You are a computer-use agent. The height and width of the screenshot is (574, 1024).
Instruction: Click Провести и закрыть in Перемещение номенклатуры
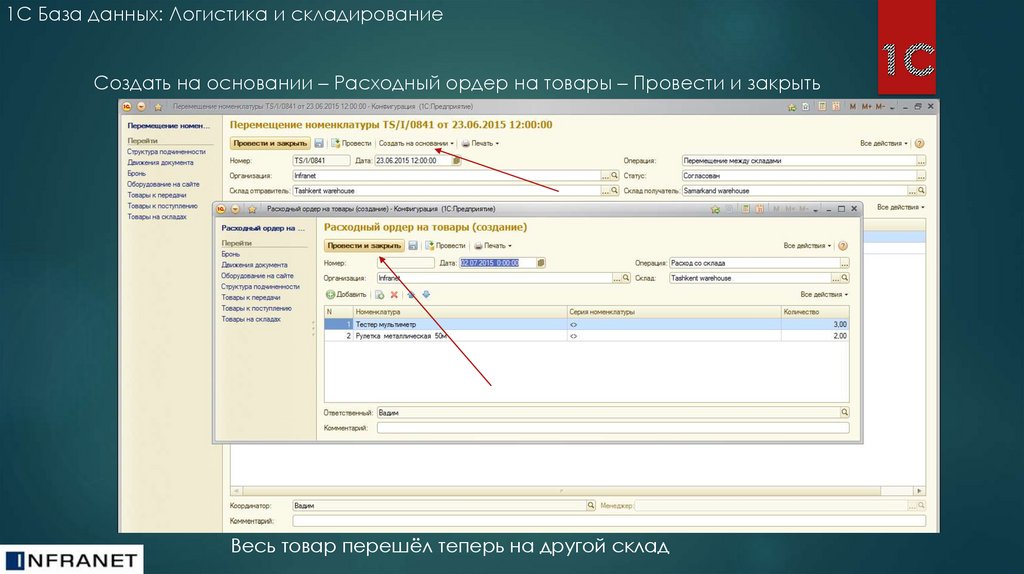tap(270, 143)
